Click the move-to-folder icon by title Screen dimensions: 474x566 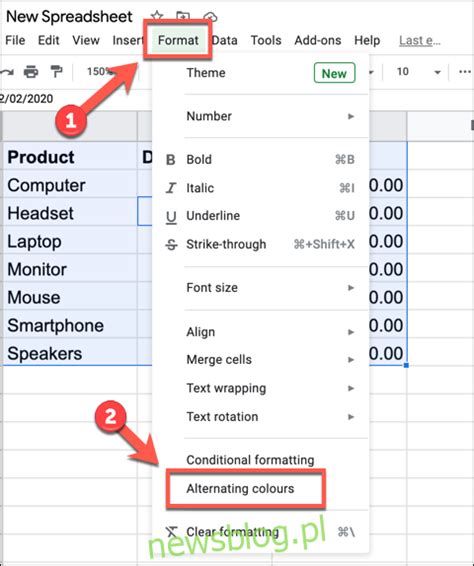coord(183,16)
